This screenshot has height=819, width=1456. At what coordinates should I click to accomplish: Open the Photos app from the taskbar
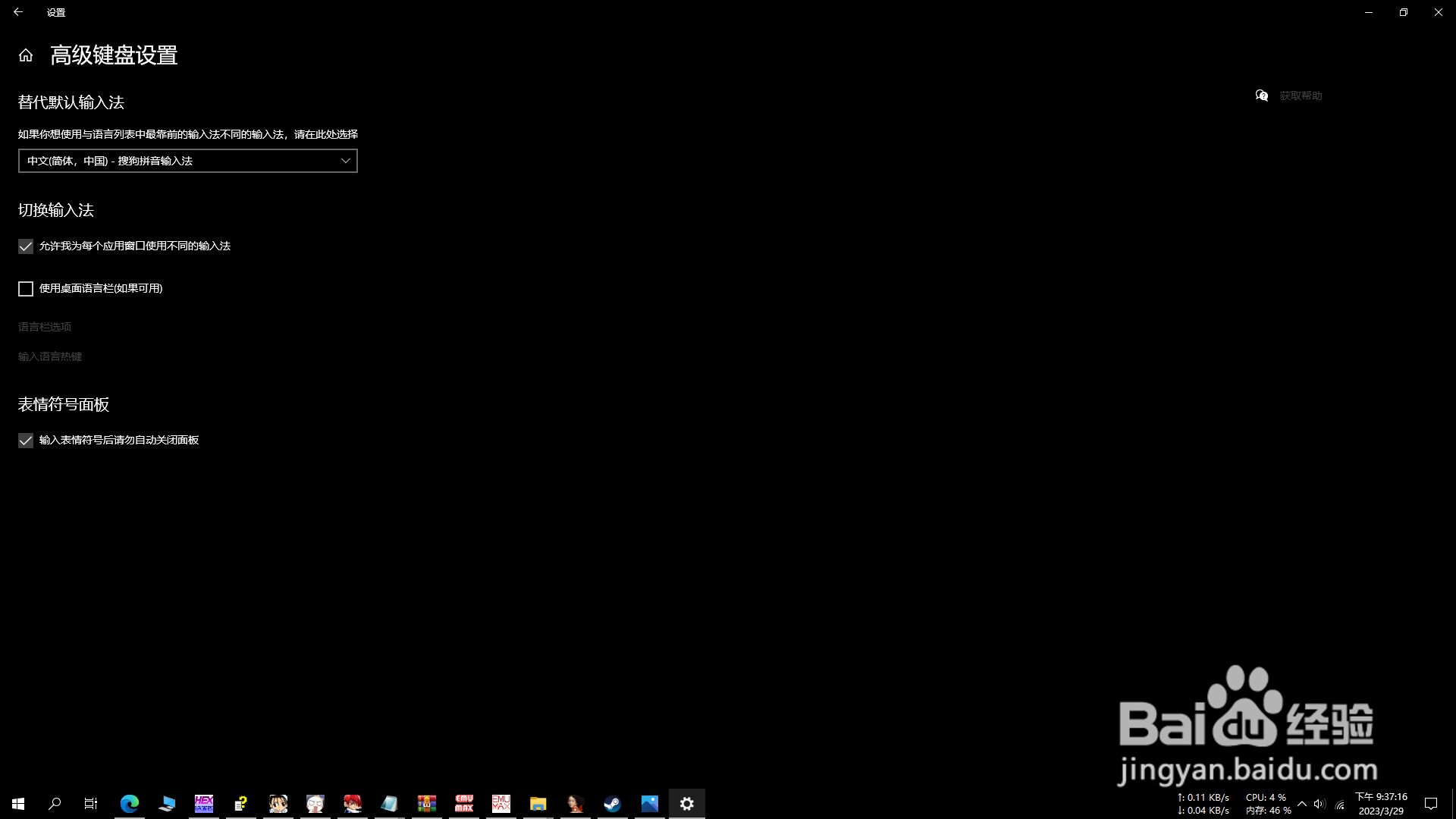649,803
